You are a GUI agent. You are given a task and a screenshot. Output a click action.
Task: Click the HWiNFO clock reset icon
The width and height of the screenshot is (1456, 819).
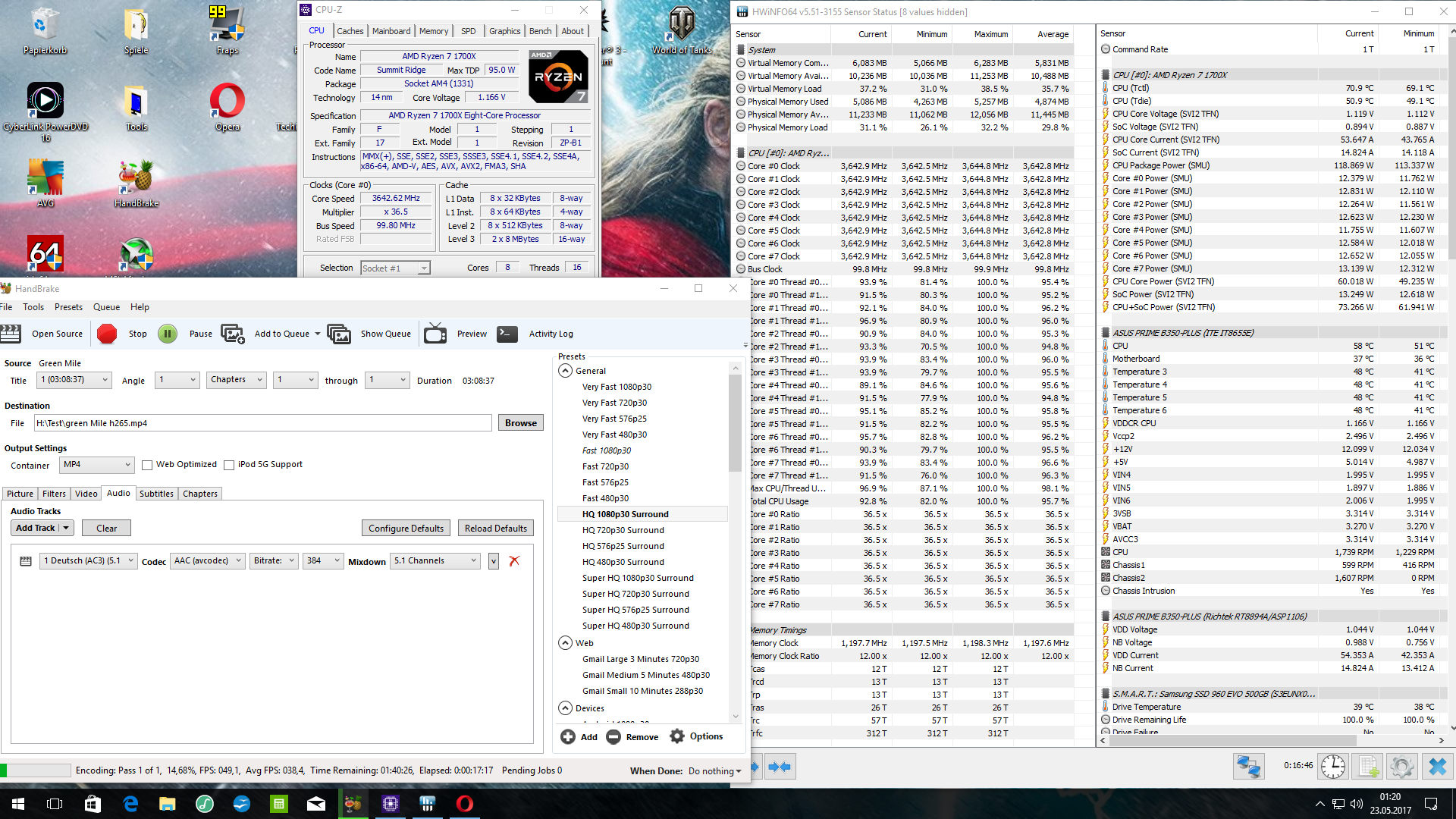1332,767
